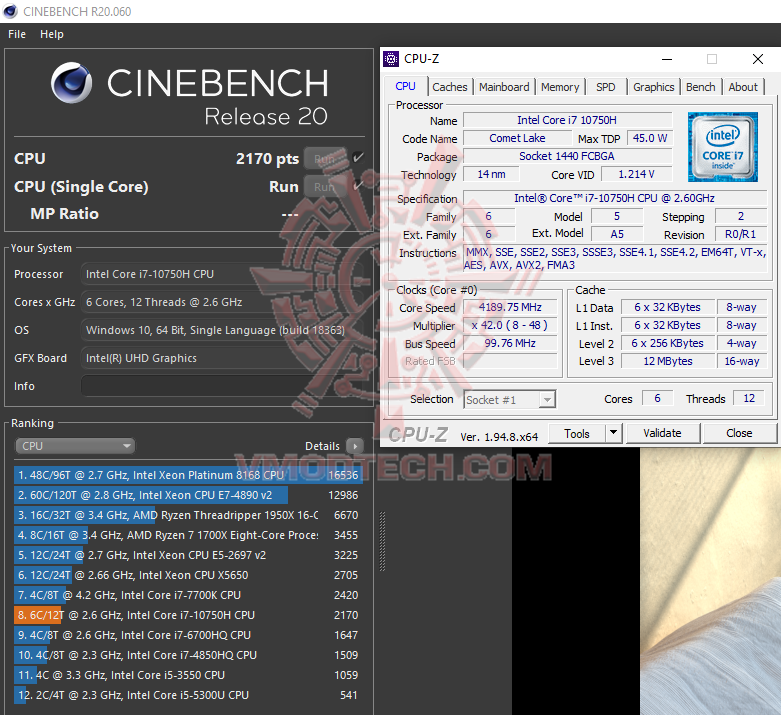Screen dimensions: 781x715
Task: Select the Core i5-5300U ranking row
Action: coord(188,695)
